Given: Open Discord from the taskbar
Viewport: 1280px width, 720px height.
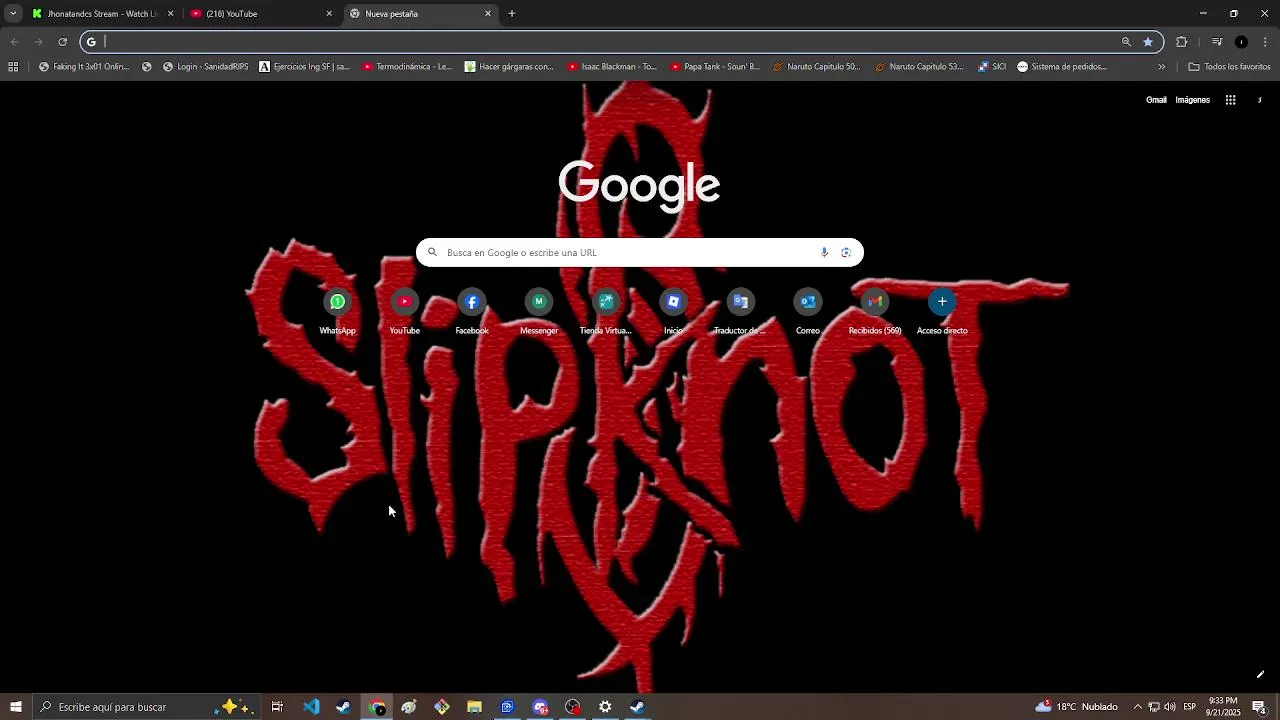Looking at the screenshot, I should [x=540, y=707].
